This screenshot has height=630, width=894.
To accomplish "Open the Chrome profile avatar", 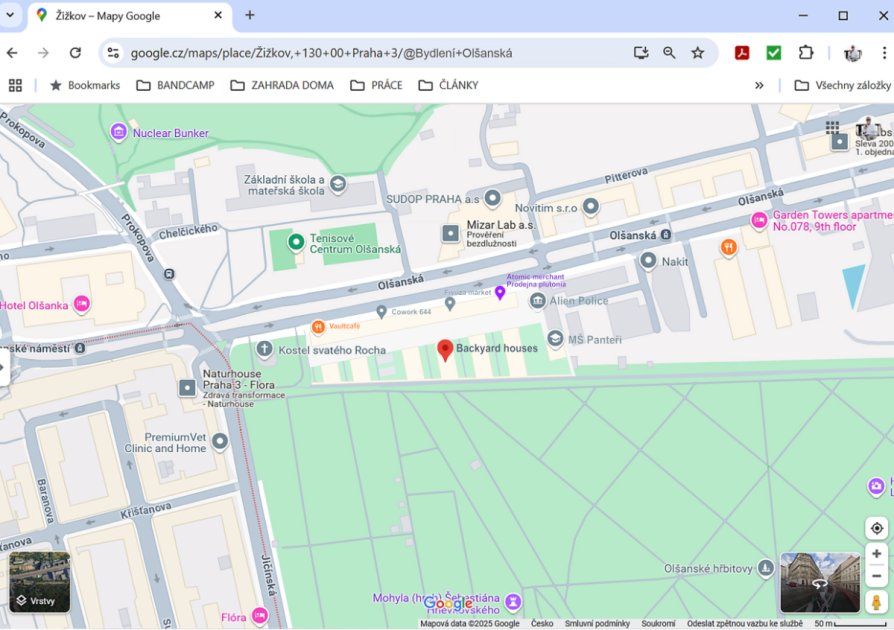I will (x=852, y=53).
